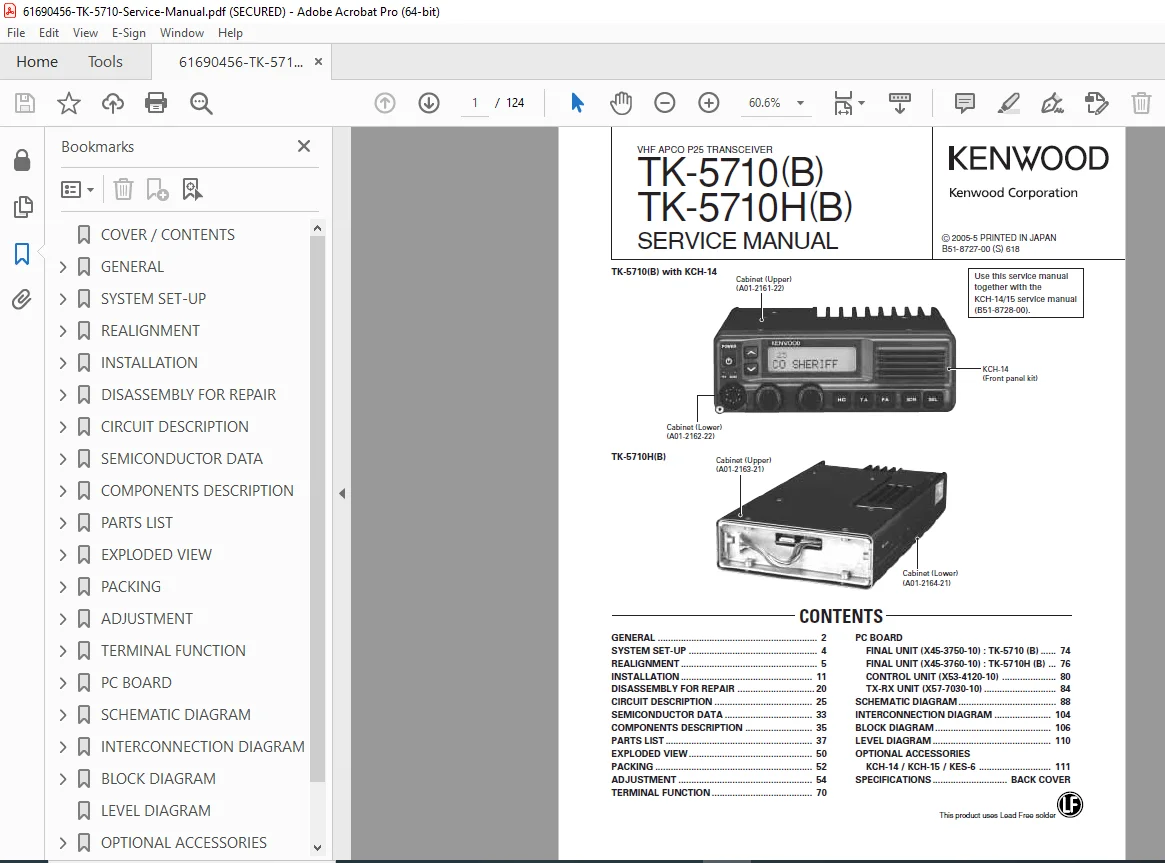Click the upload to cloud icon
Viewport: 1165px width, 863px height.
tap(113, 103)
